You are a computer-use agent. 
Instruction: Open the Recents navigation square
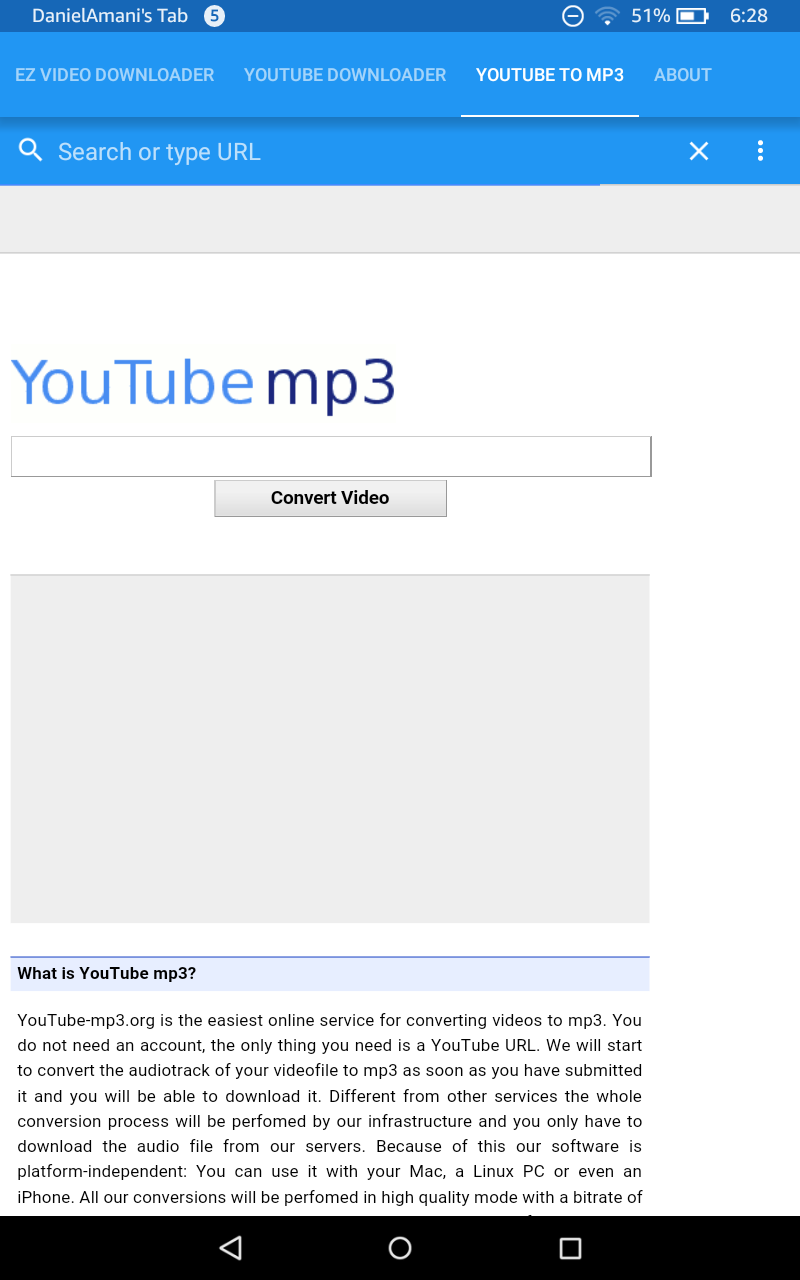pyautogui.click(x=571, y=1247)
